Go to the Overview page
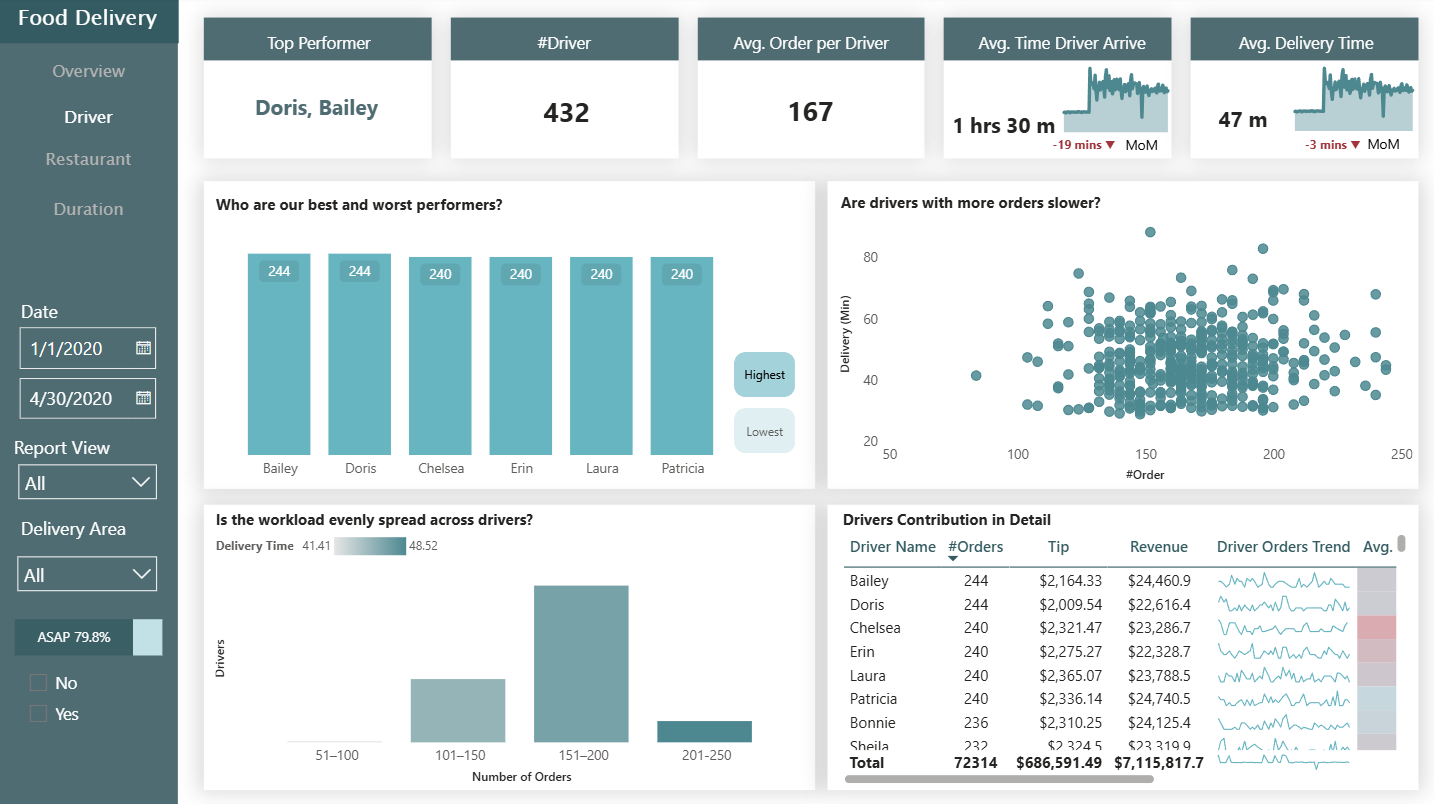This screenshot has height=804, width=1434. [x=89, y=71]
